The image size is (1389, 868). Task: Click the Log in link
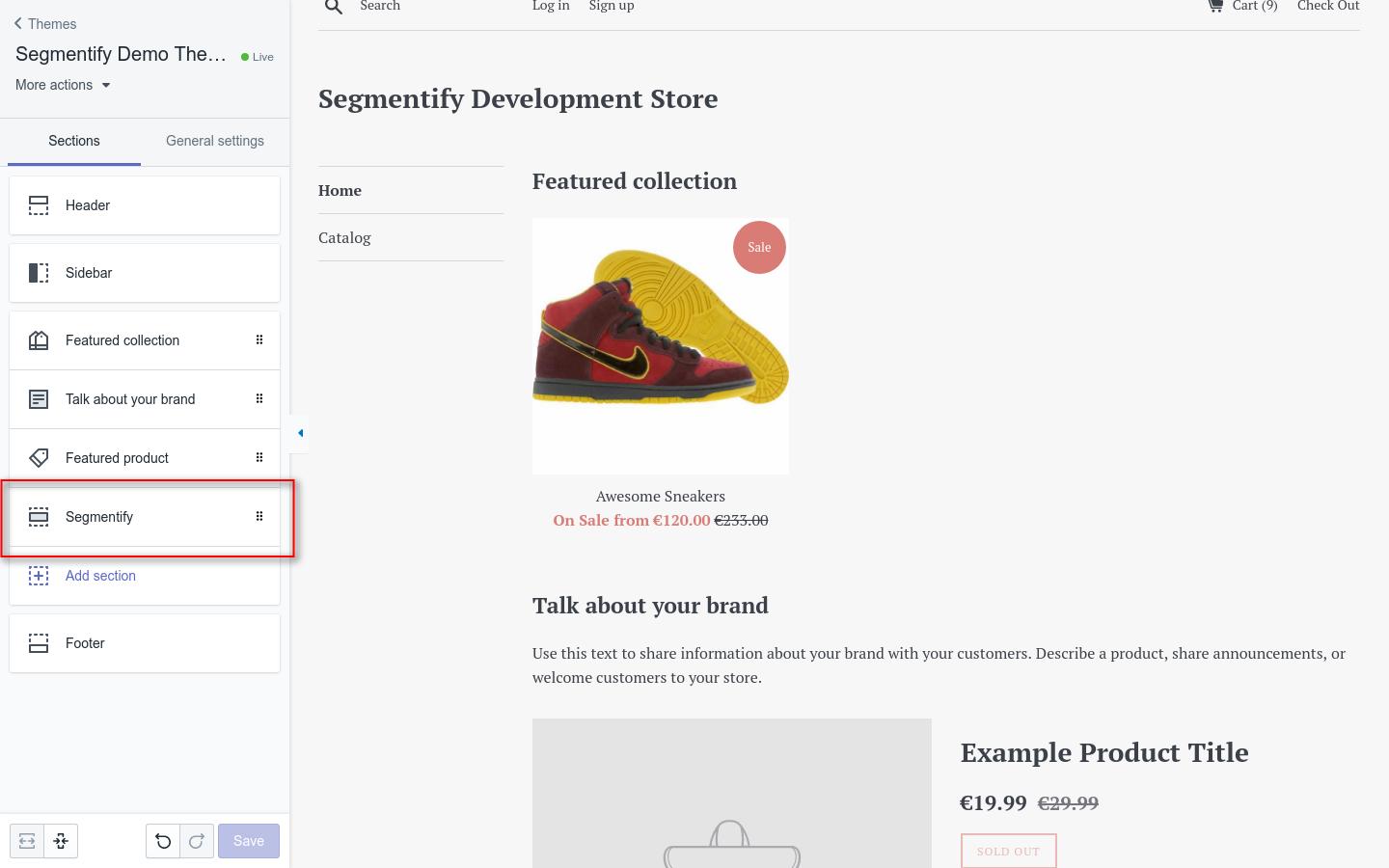coord(551,6)
